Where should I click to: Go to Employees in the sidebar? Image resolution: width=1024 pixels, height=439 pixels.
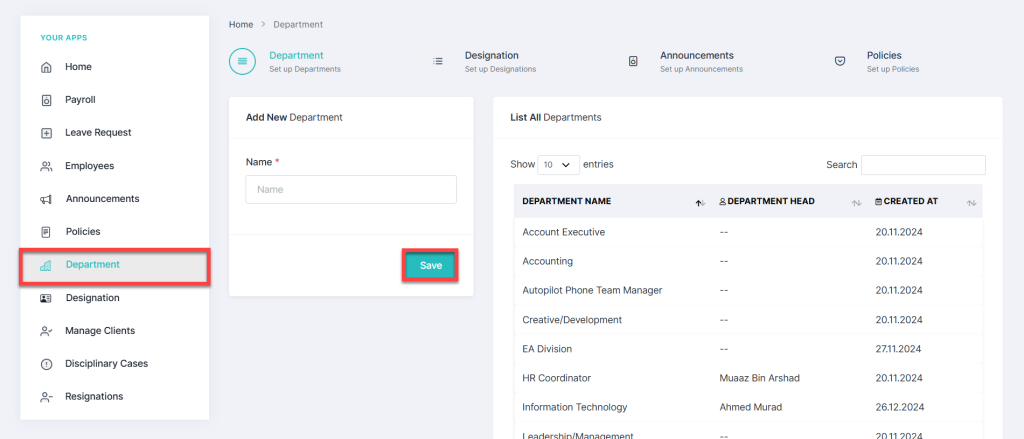(89, 166)
